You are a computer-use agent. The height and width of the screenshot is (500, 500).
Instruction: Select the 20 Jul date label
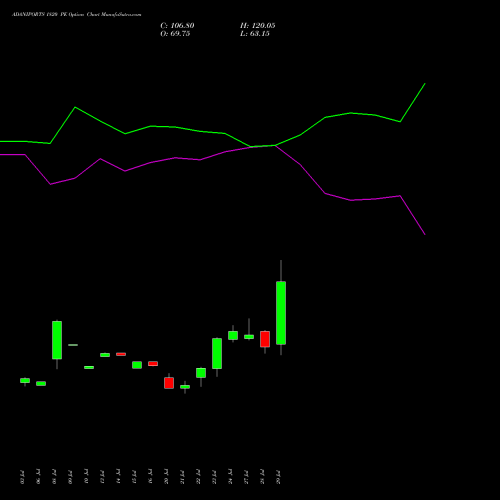tap(166, 477)
